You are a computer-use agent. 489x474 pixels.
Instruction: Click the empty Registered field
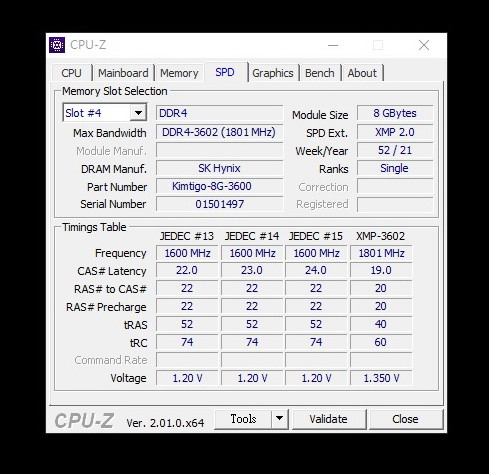pos(395,204)
